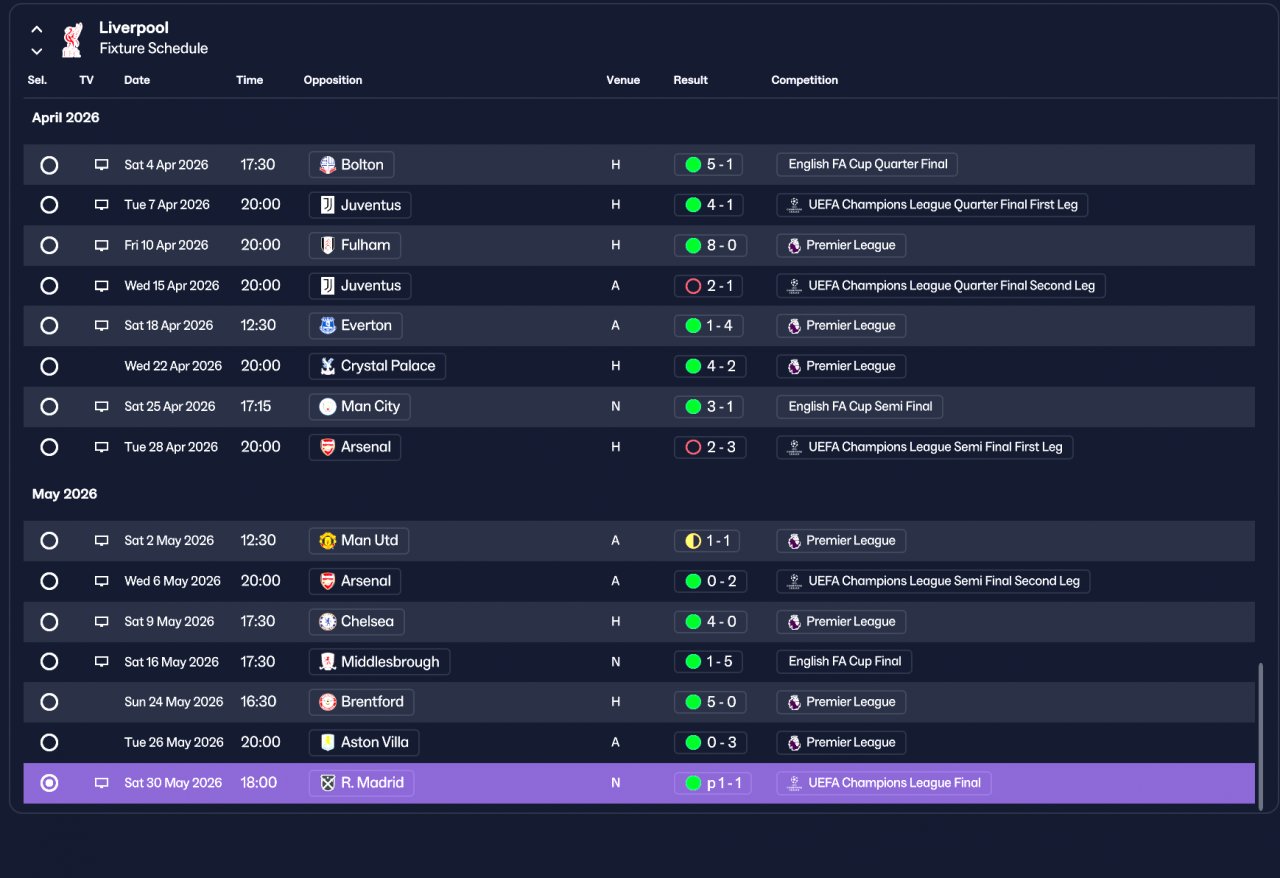Select the radio button for Fulham fixture
The width and height of the screenshot is (1280, 878).
pyautogui.click(x=49, y=245)
